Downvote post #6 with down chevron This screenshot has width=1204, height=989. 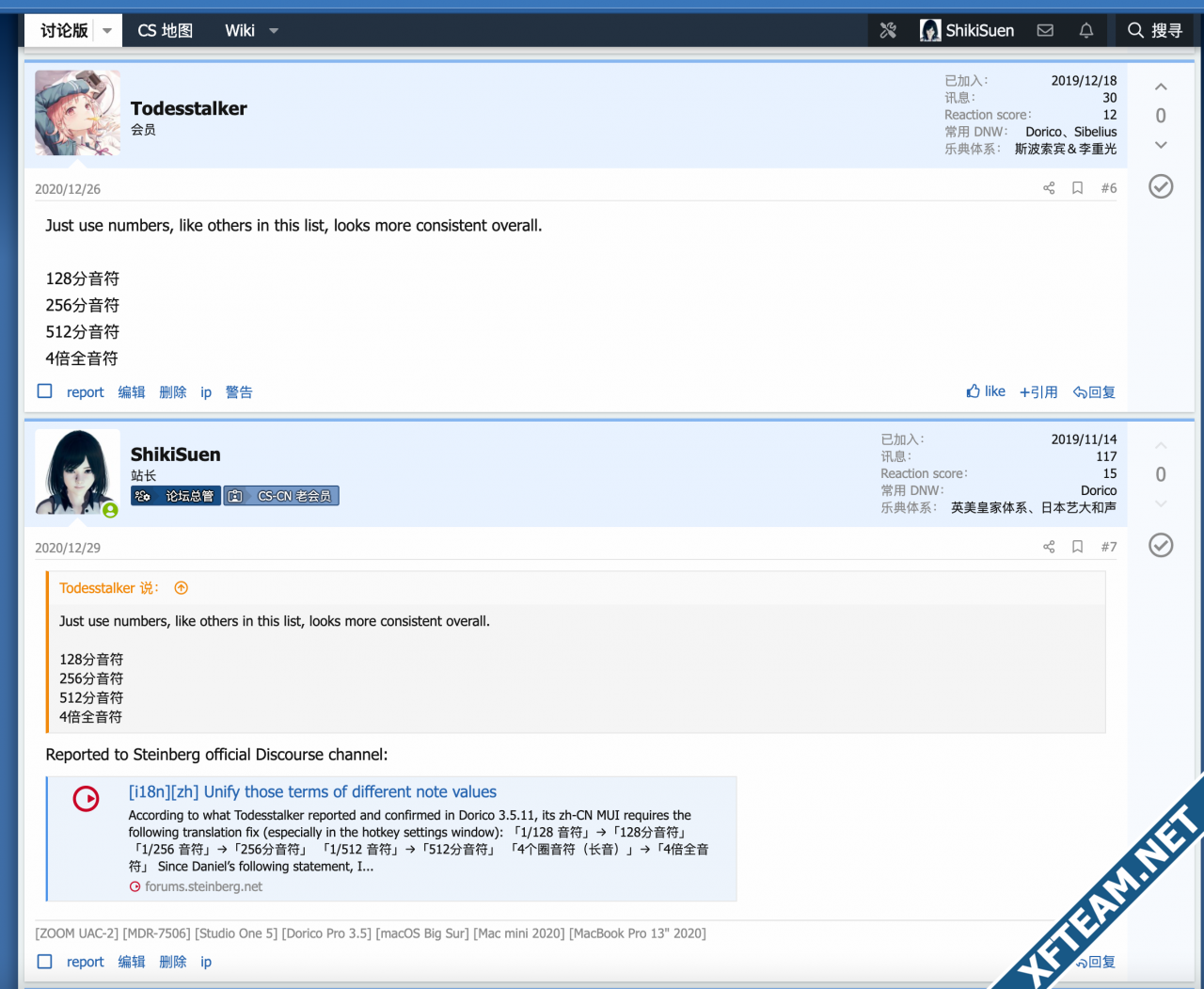pos(1161,145)
